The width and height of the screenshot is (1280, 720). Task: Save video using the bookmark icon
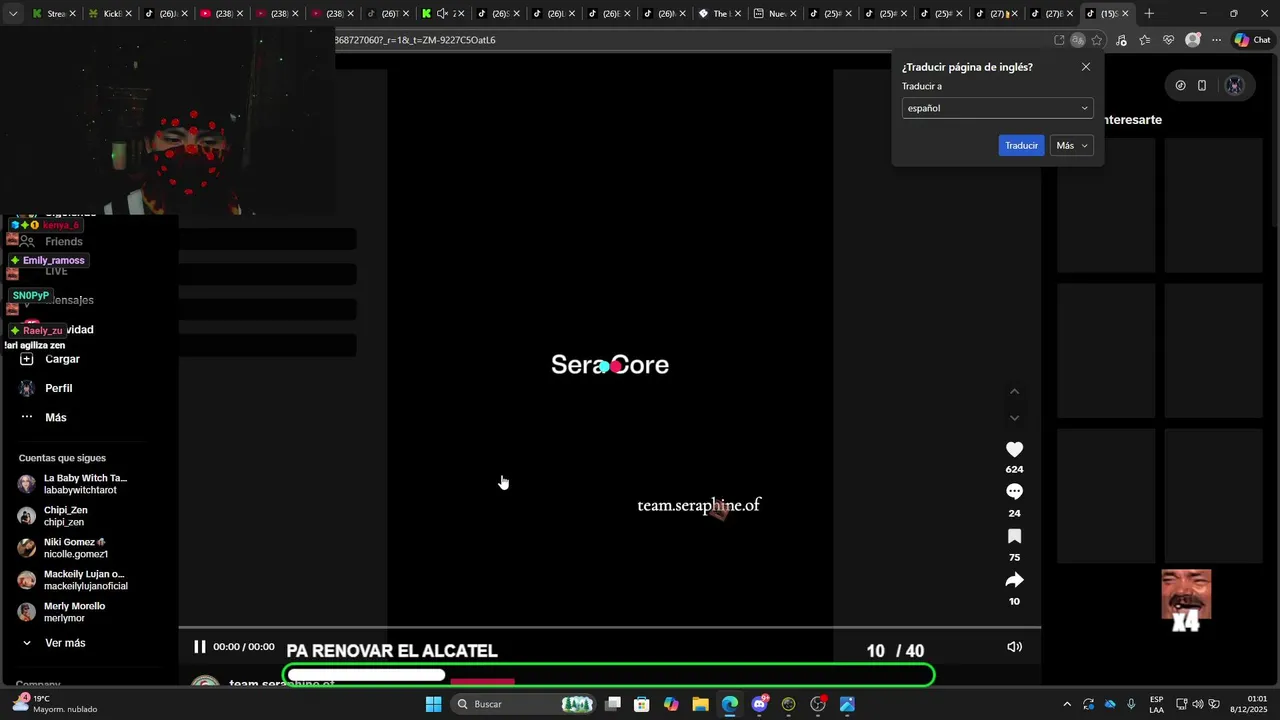point(1014,536)
